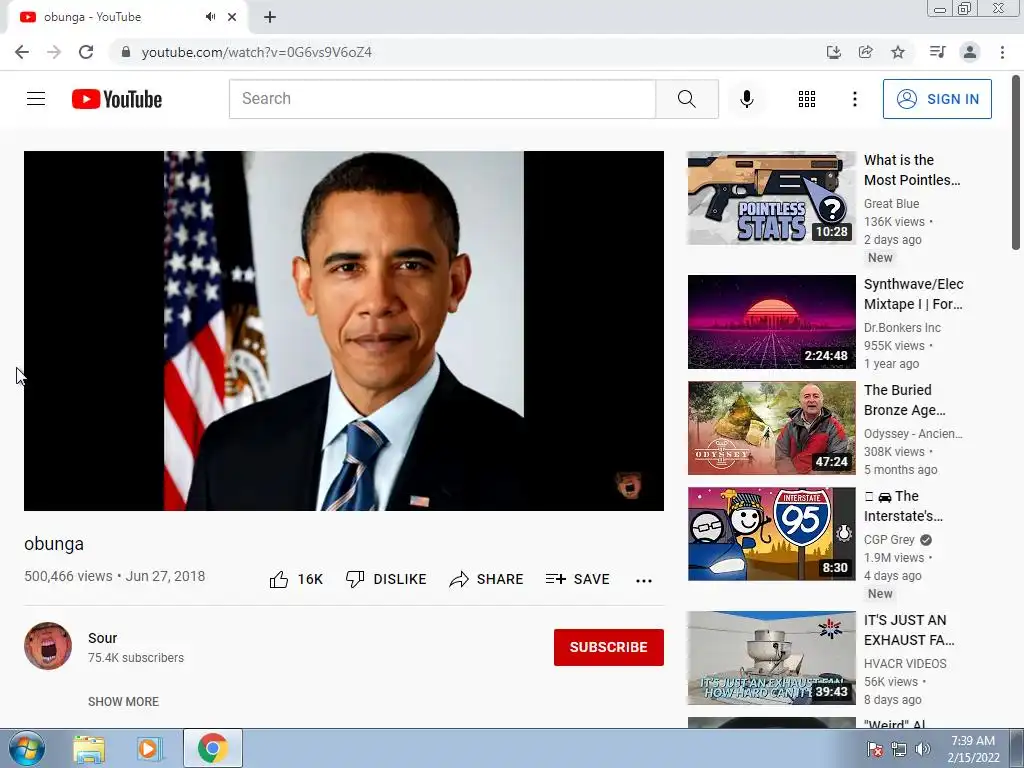Click the magnifier search button
This screenshot has height=768, width=1024.
tap(686, 99)
